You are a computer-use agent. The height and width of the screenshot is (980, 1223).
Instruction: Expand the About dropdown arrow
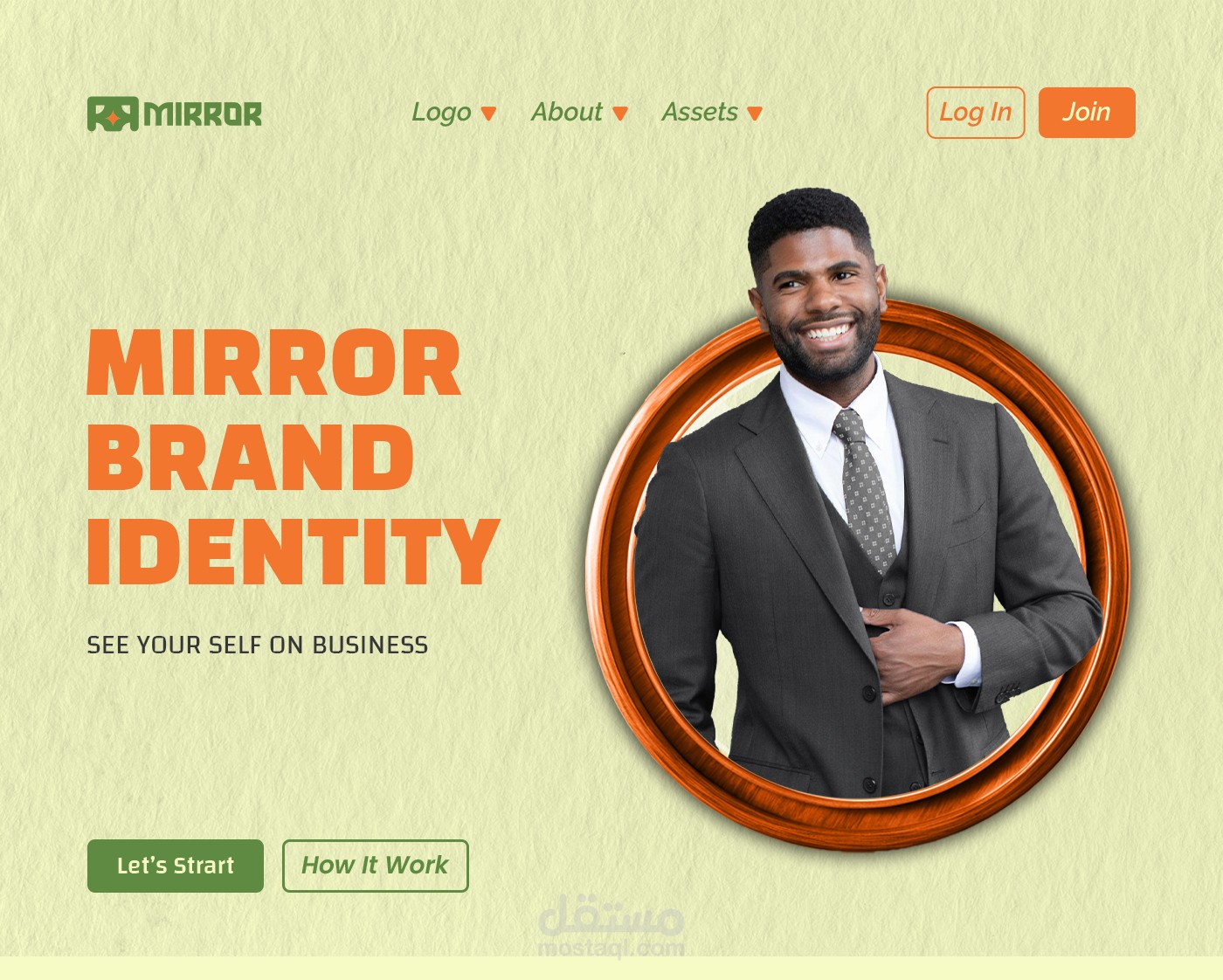coord(620,114)
